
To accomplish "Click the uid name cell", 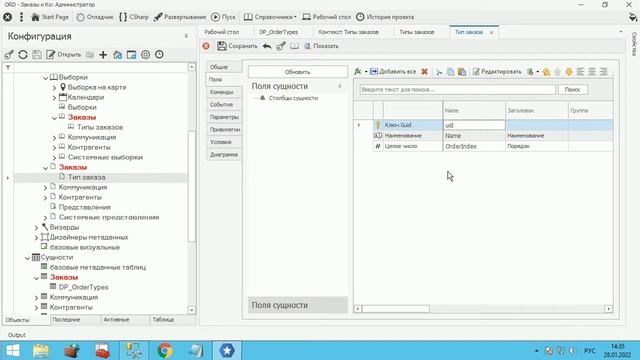I will (x=474, y=125).
